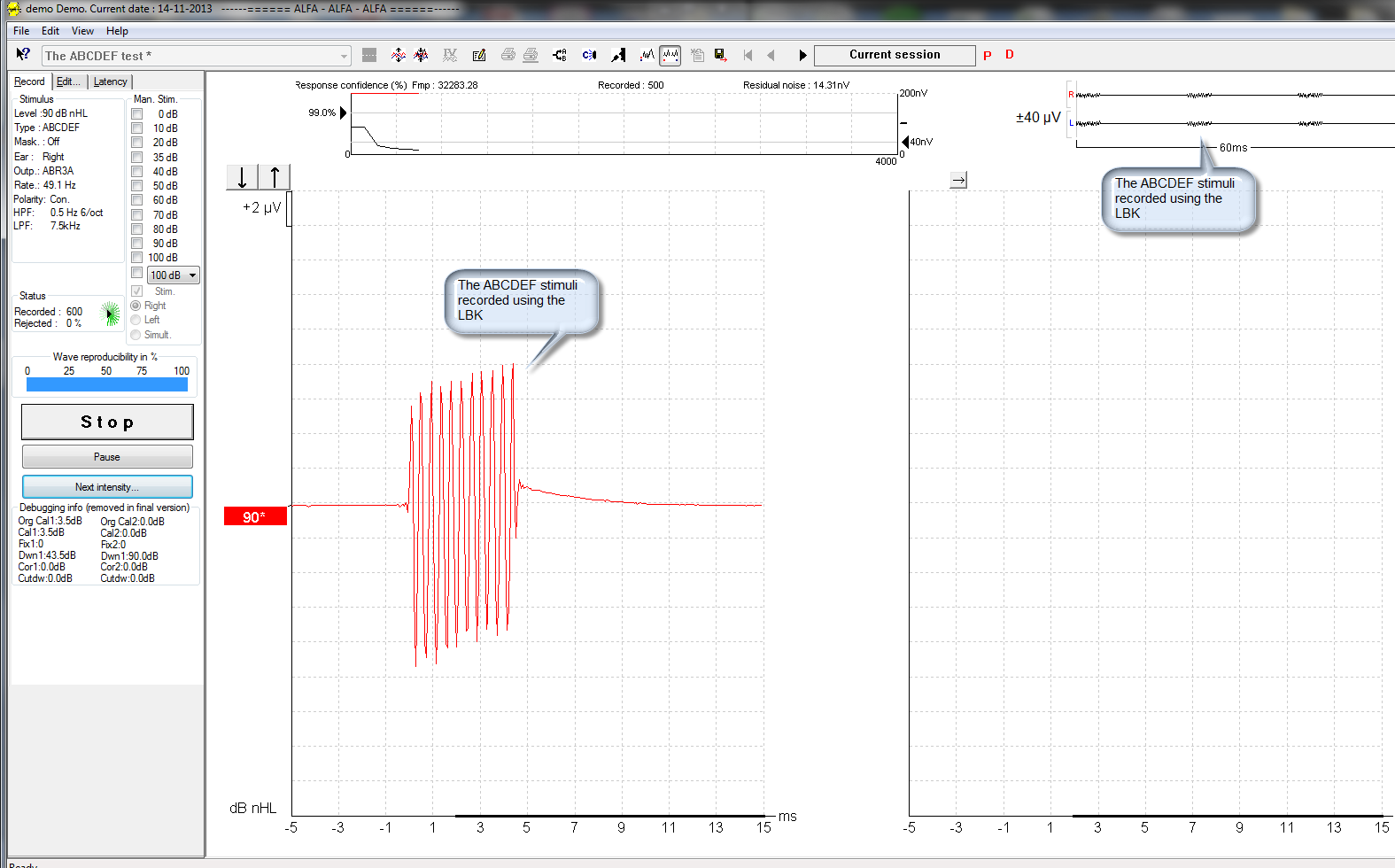The image size is (1395, 868).
Task: Tick the 60 dB intensity checkbox
Action: click(137, 199)
